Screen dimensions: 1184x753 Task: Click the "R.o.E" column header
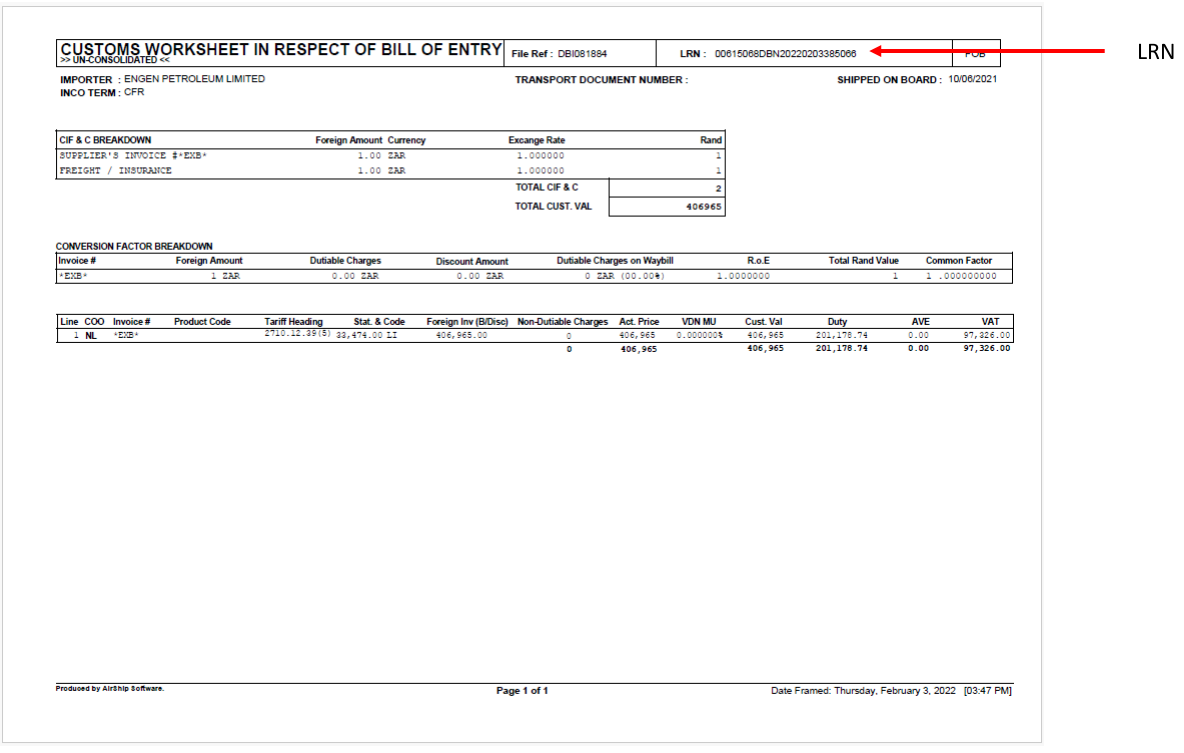[x=758, y=261]
